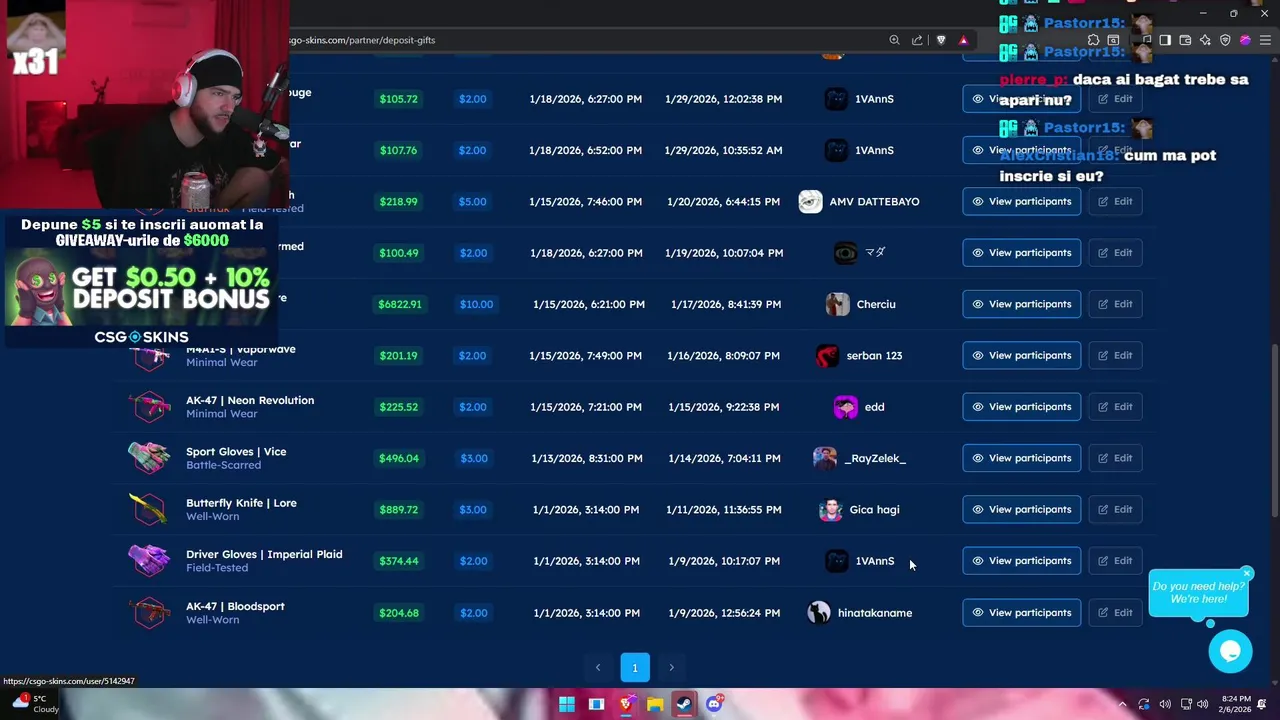The image size is (1280, 720).
Task: Open the Brave Shields lion icon
Action: tap(941, 40)
